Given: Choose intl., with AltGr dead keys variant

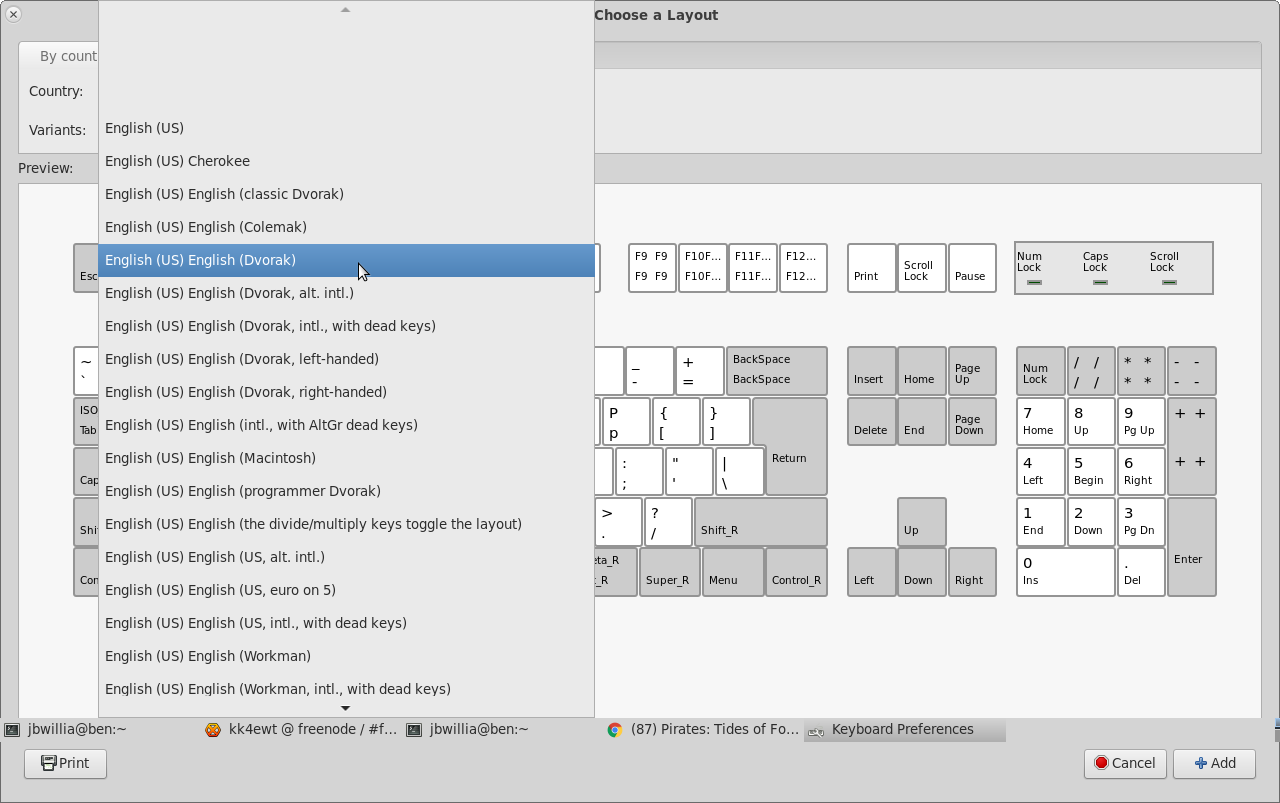Looking at the screenshot, I should point(346,425).
